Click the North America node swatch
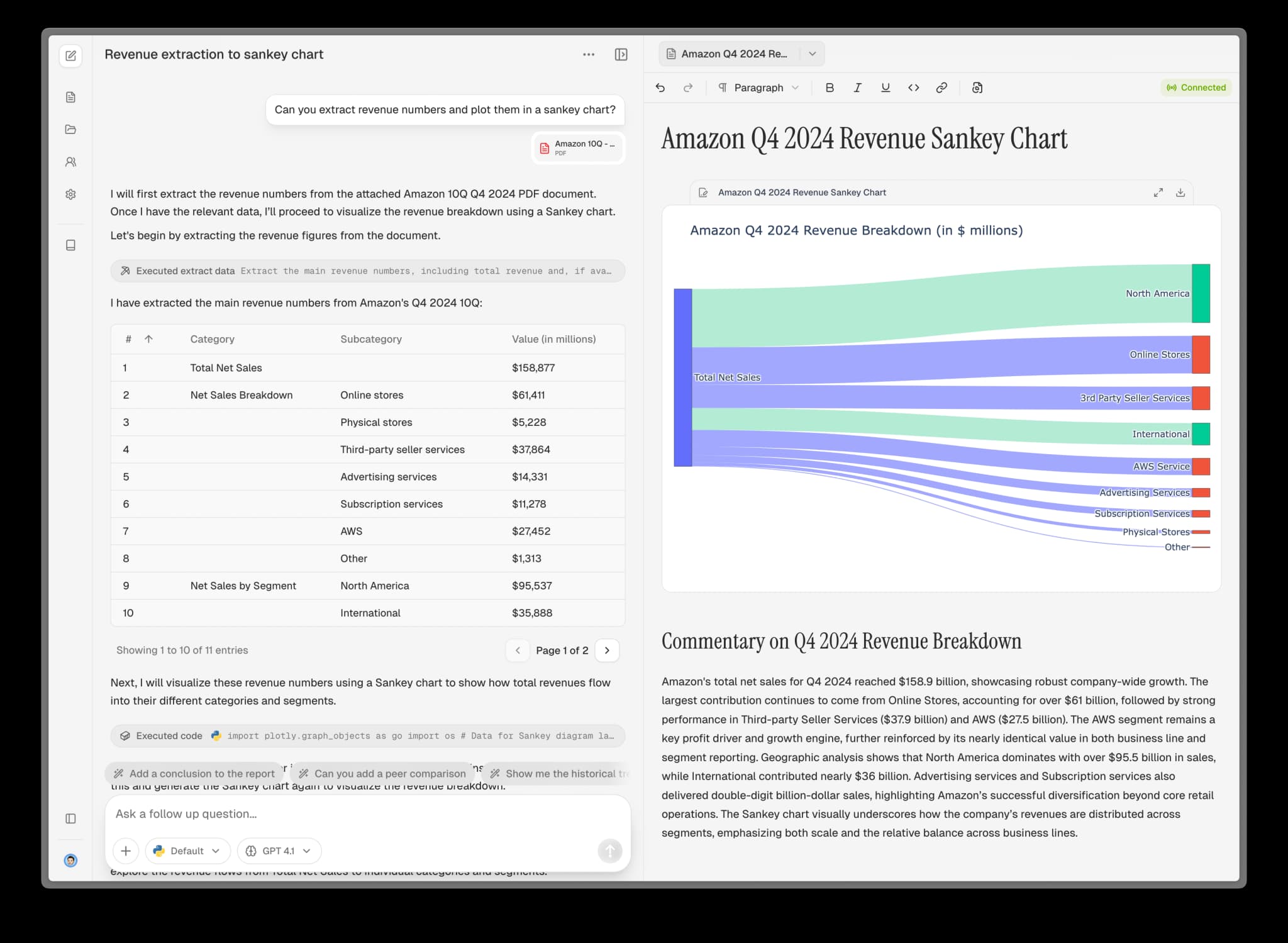Viewport: 1288px width, 943px height. click(1201, 294)
